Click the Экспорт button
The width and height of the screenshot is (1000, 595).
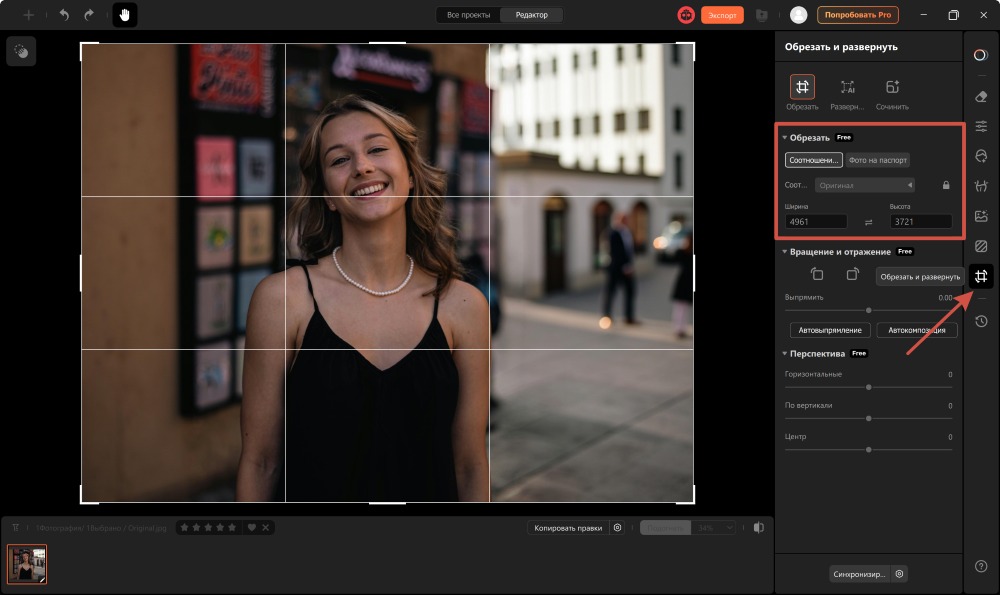click(722, 15)
